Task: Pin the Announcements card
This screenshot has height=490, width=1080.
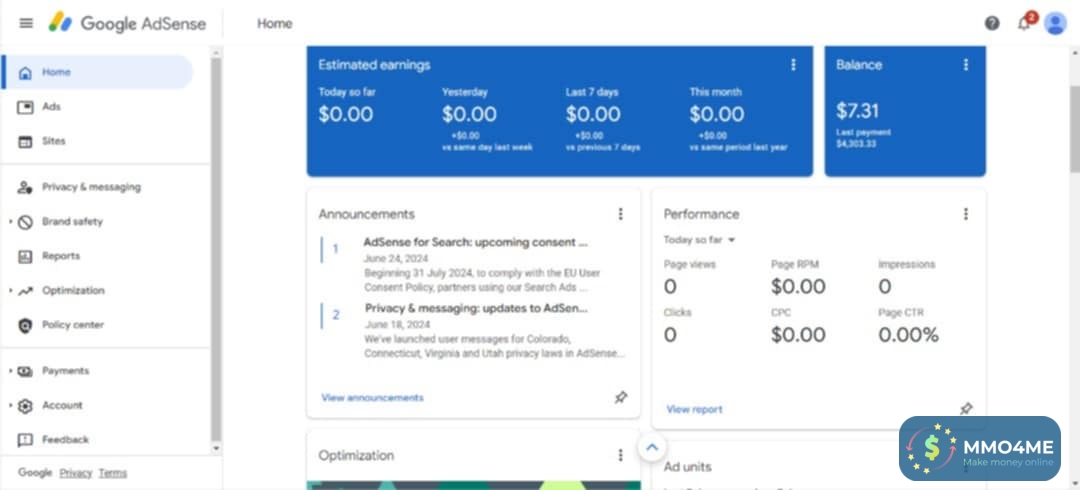Action: [x=621, y=398]
